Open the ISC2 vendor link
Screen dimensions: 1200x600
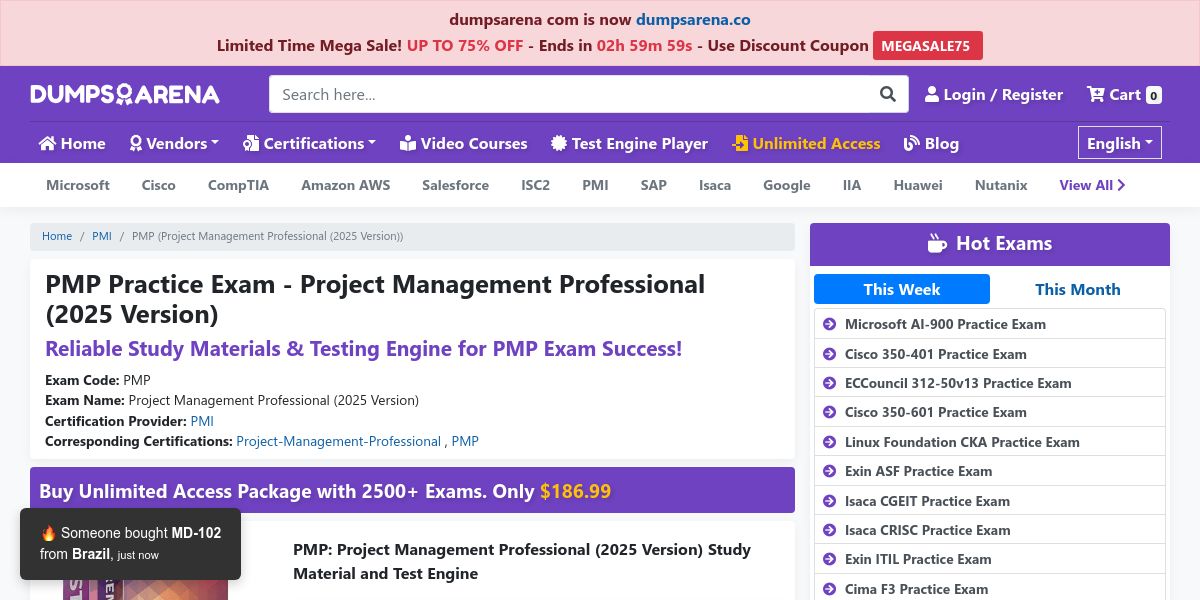click(x=536, y=185)
